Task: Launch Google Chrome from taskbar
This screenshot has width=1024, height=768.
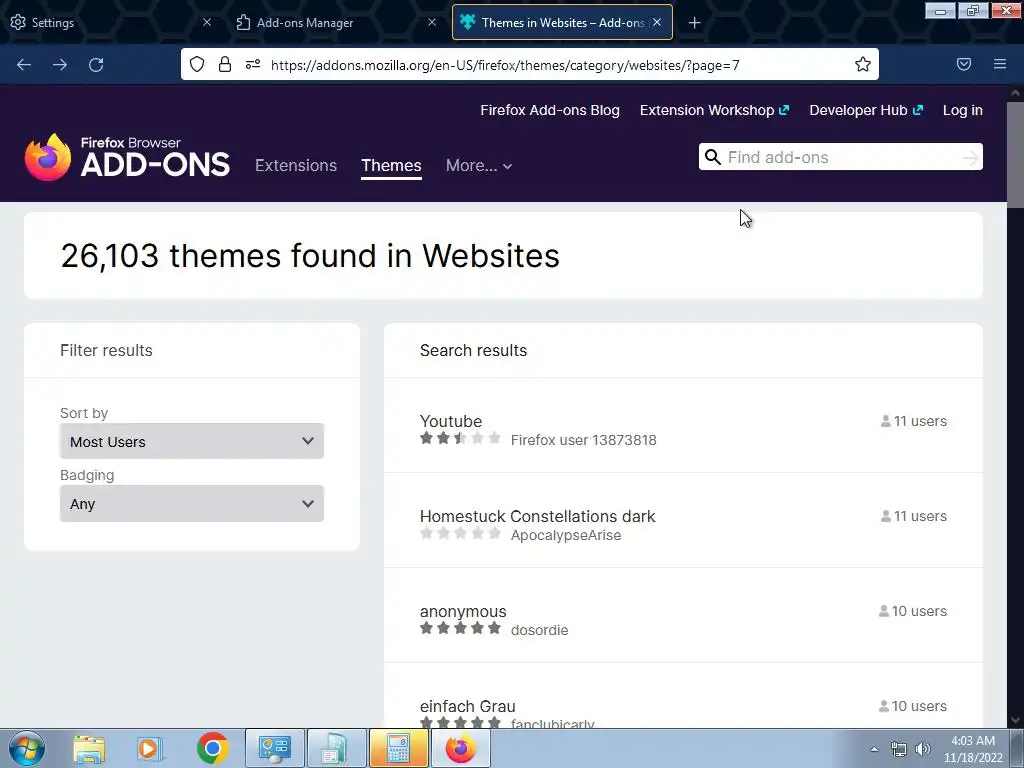Action: pyautogui.click(x=212, y=748)
